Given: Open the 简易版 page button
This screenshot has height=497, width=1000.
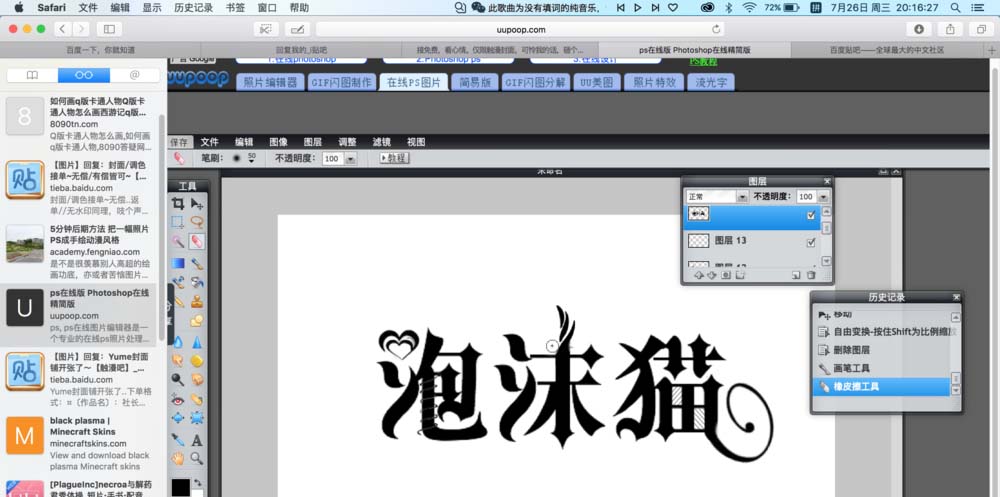Looking at the screenshot, I should tap(474, 82).
